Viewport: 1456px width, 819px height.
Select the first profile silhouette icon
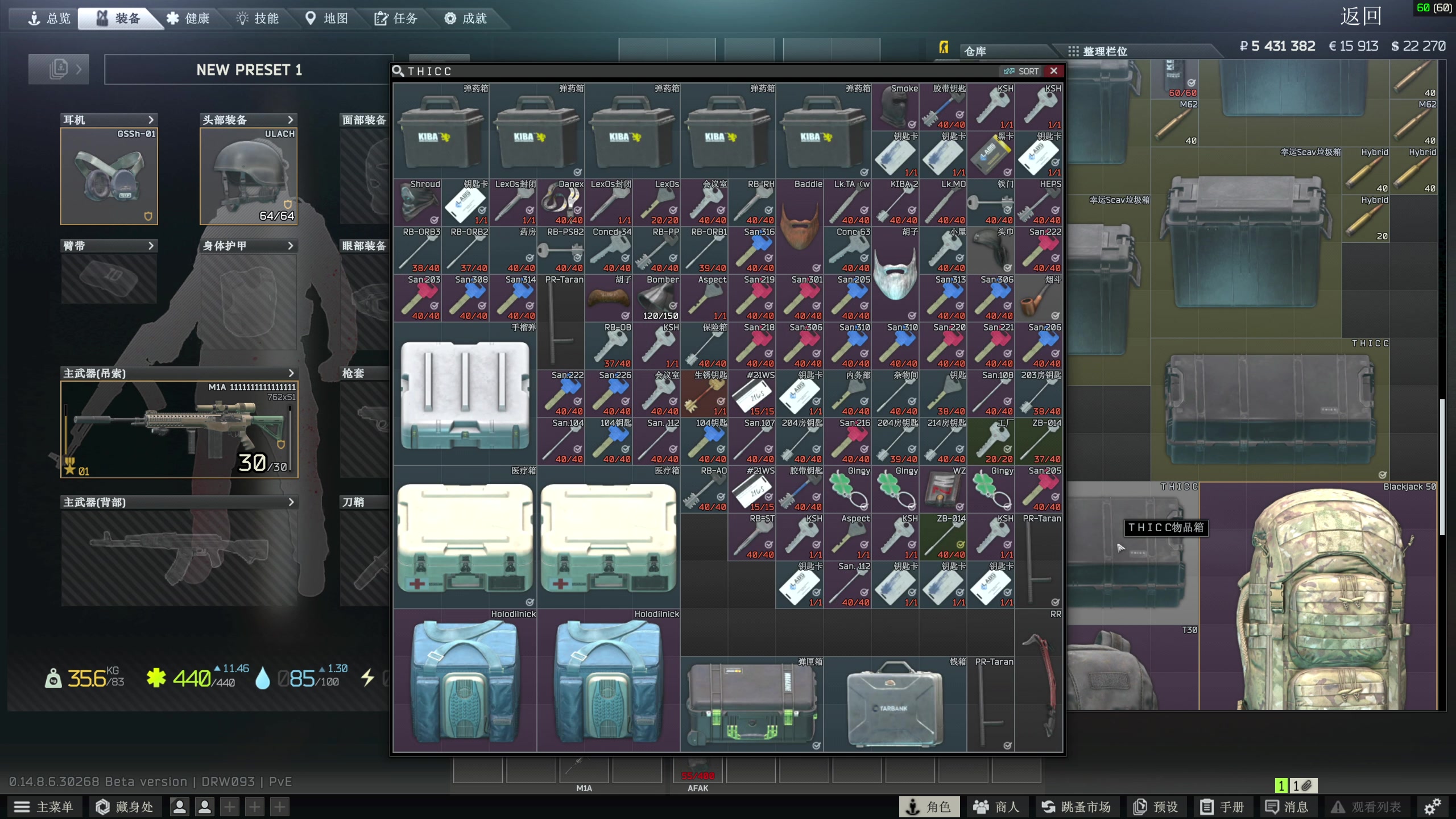(x=180, y=807)
